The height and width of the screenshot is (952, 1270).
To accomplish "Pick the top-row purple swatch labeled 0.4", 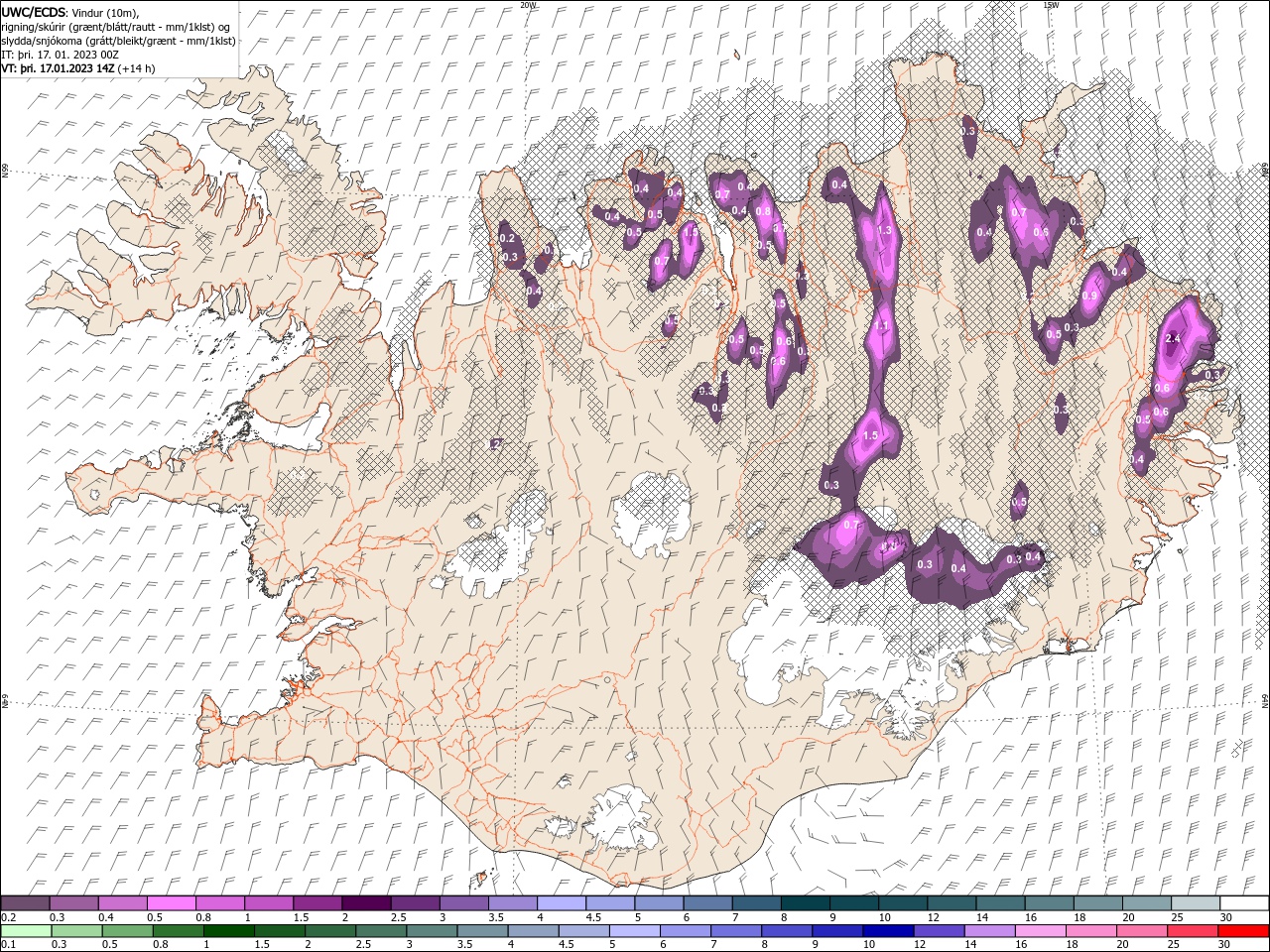I will 122,903.
